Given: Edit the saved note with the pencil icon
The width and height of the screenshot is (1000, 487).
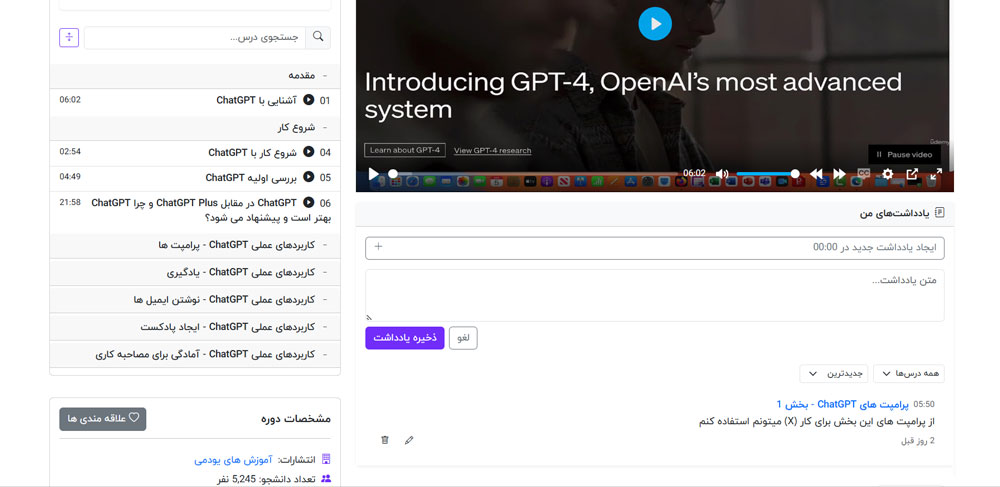Looking at the screenshot, I should [x=409, y=440].
